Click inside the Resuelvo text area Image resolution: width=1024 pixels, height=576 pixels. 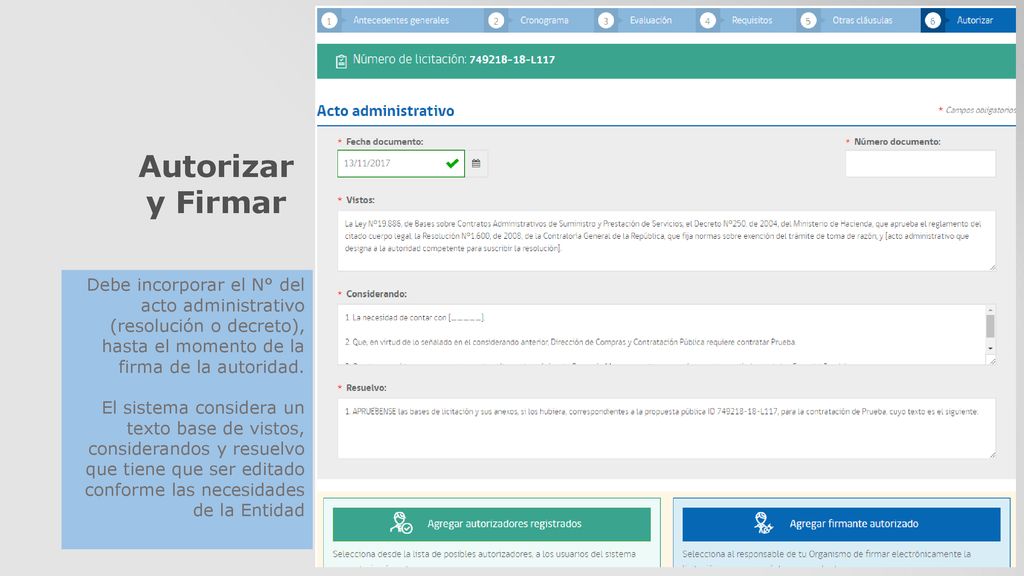pyautogui.click(x=666, y=428)
